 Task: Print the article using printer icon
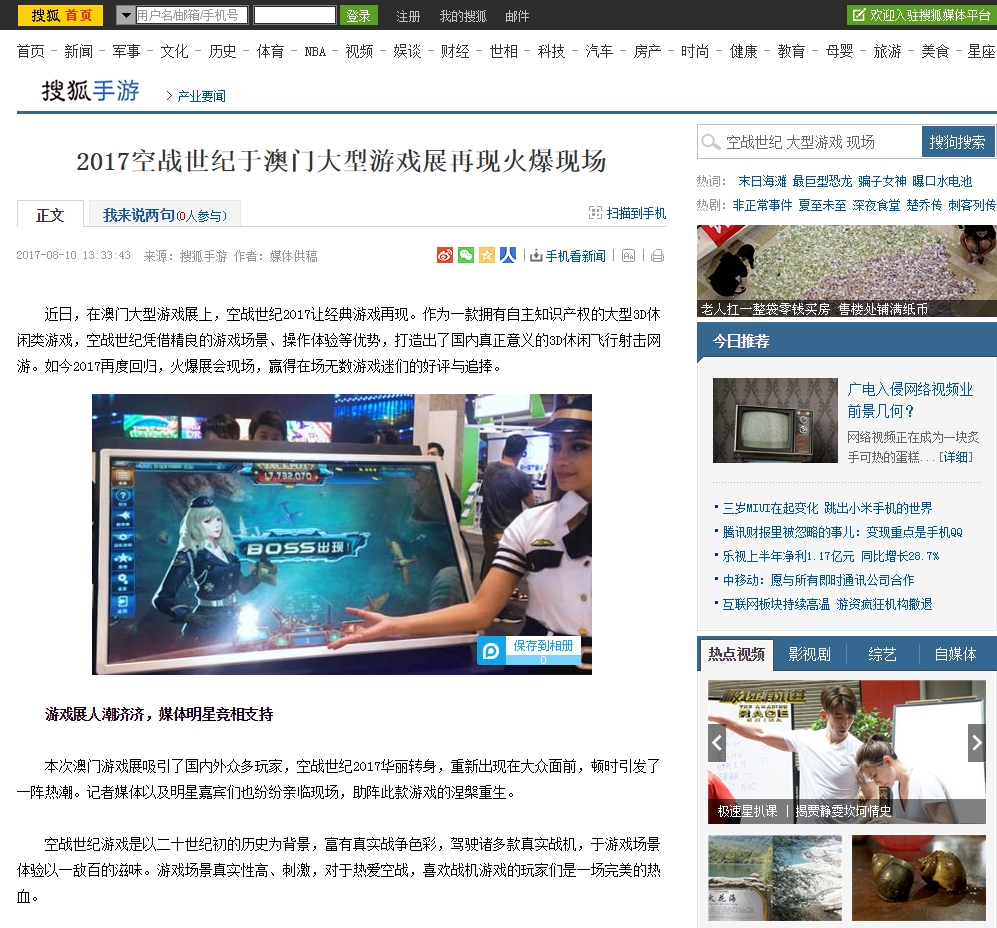[657, 256]
